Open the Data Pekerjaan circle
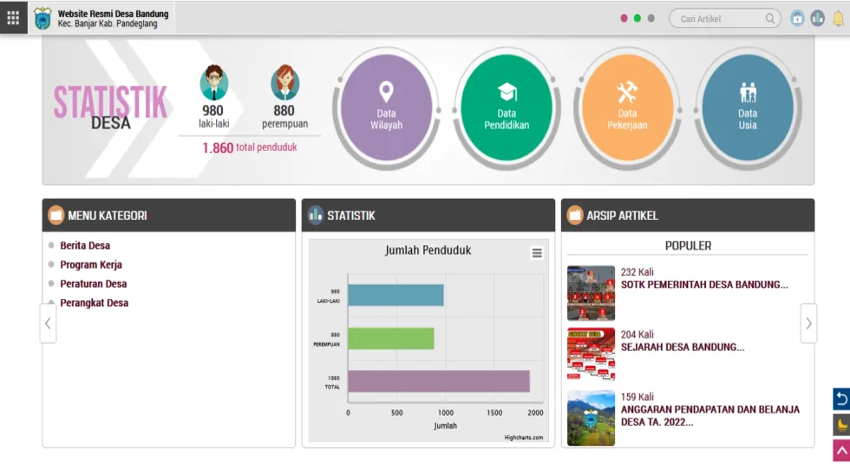Screen dimensions: 850x464 627,108
